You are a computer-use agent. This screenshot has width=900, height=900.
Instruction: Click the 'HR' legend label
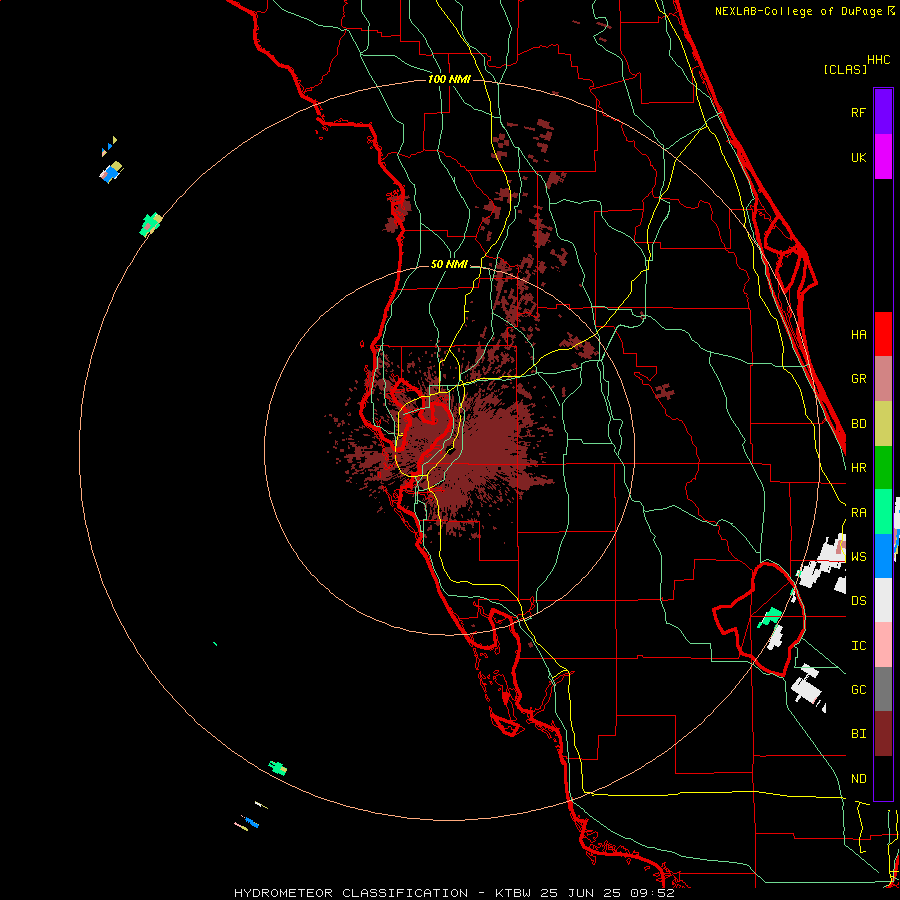tap(858, 468)
